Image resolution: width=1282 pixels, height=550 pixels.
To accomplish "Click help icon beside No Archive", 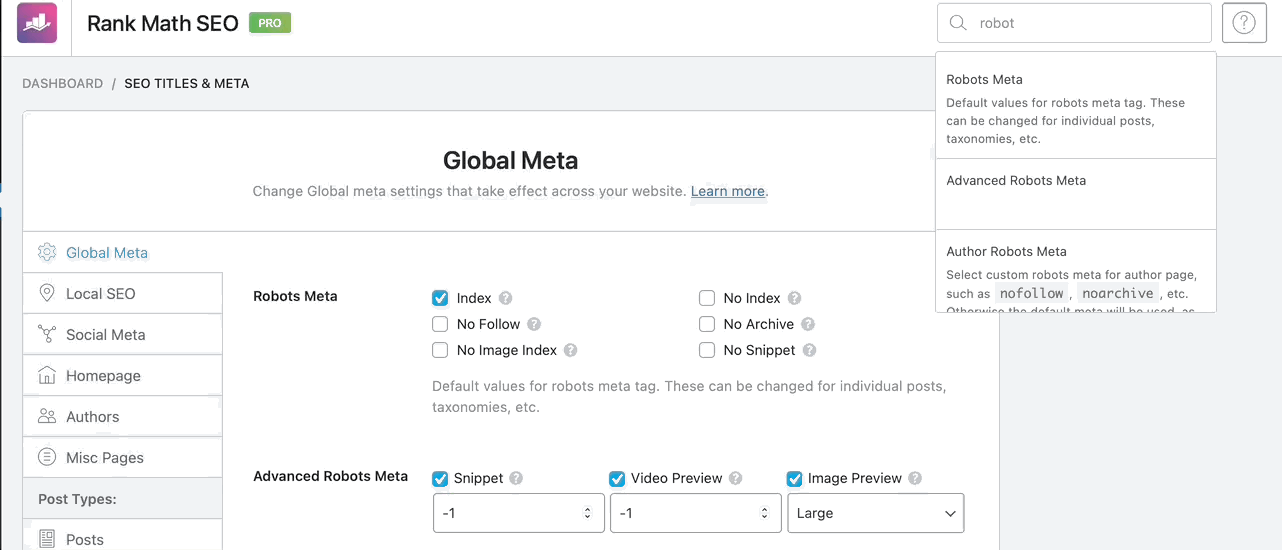I will point(808,324).
